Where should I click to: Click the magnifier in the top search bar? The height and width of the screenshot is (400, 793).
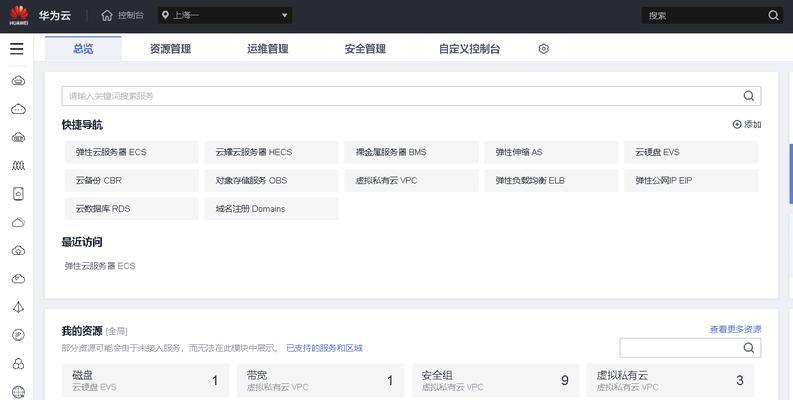773,15
